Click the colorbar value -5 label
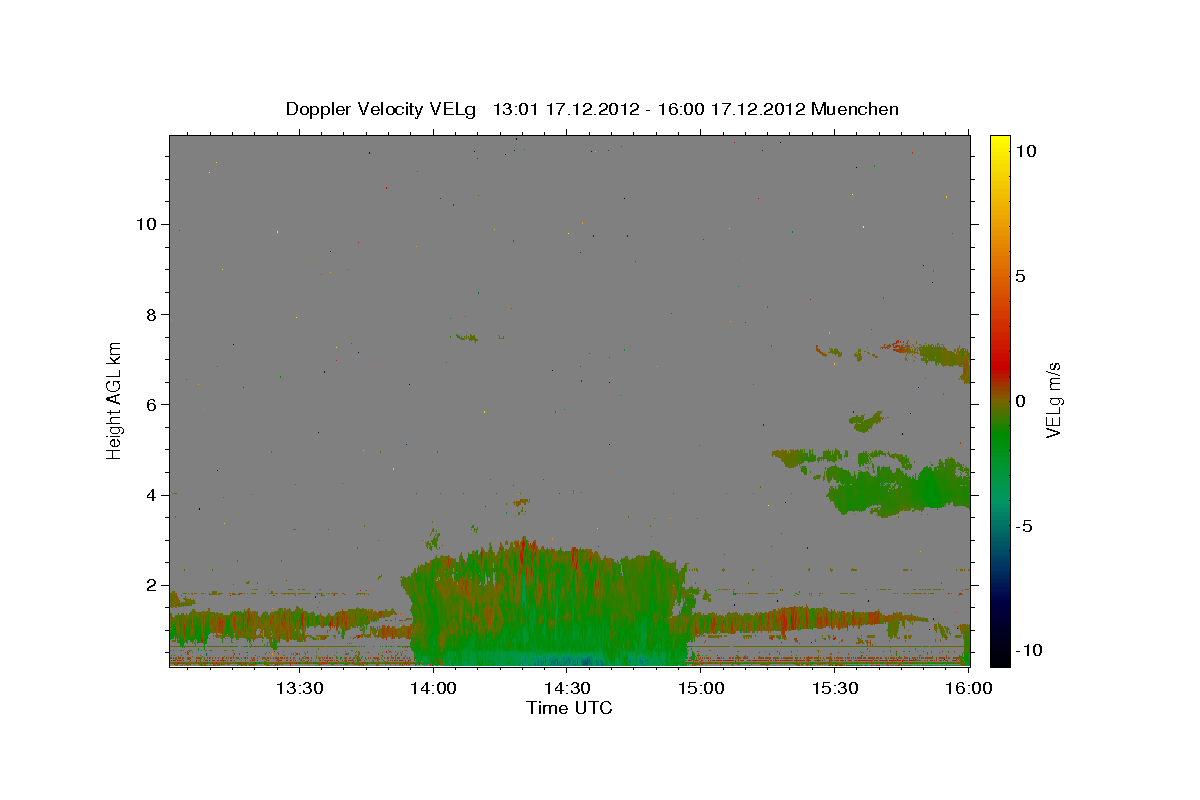Screen dimensions: 1200x800 (1023, 526)
